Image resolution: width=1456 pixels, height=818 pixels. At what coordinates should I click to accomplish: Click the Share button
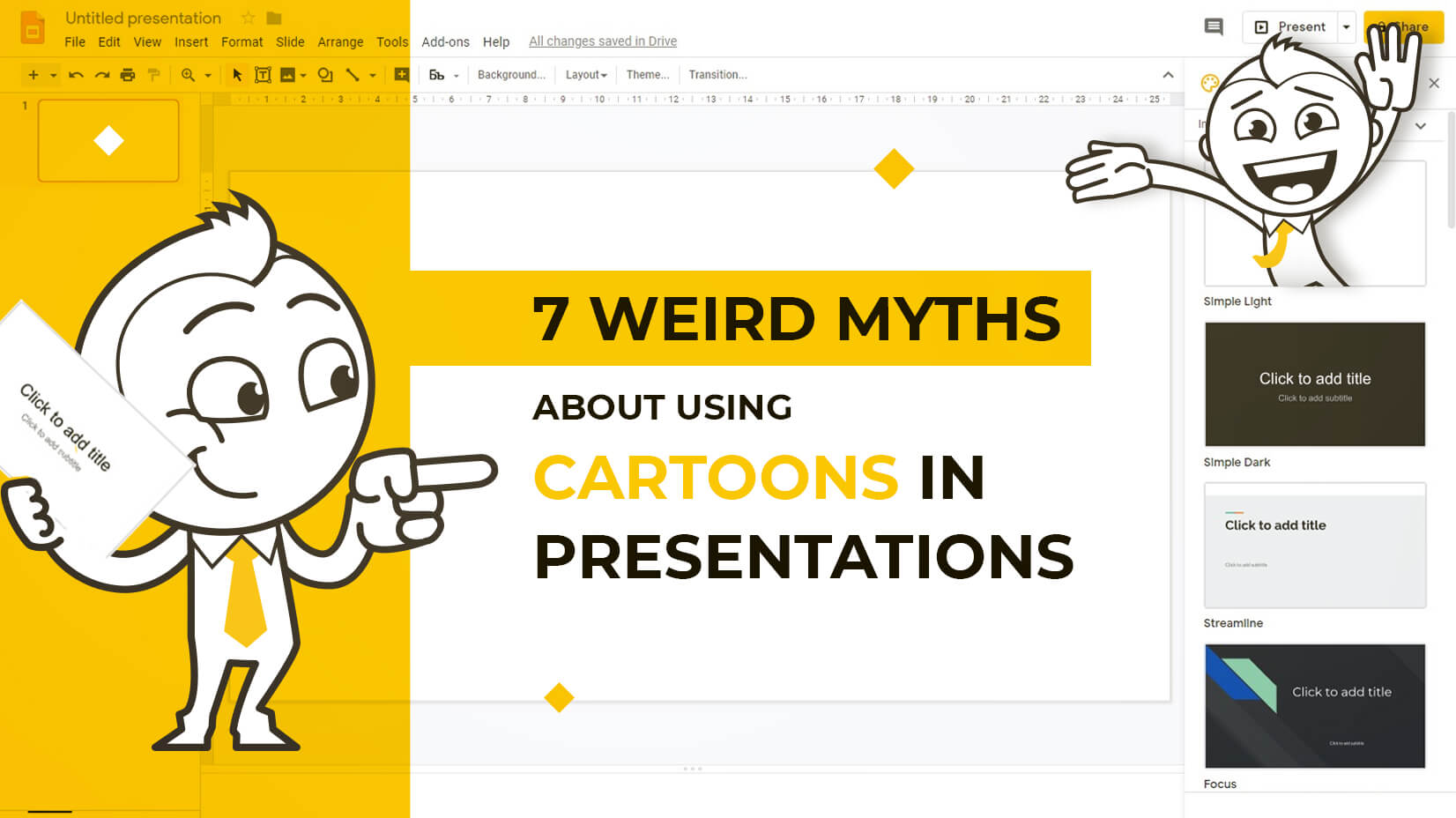(x=1403, y=27)
